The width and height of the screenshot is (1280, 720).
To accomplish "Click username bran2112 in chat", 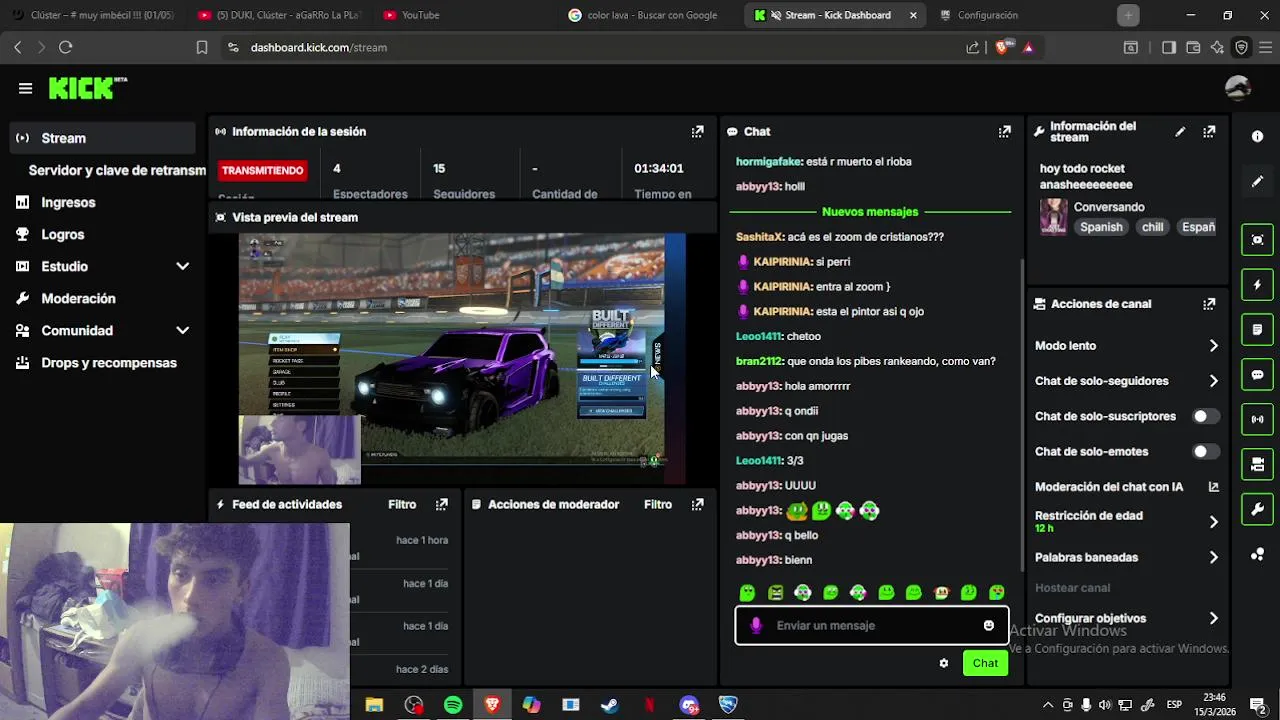I will pyautogui.click(x=758, y=361).
